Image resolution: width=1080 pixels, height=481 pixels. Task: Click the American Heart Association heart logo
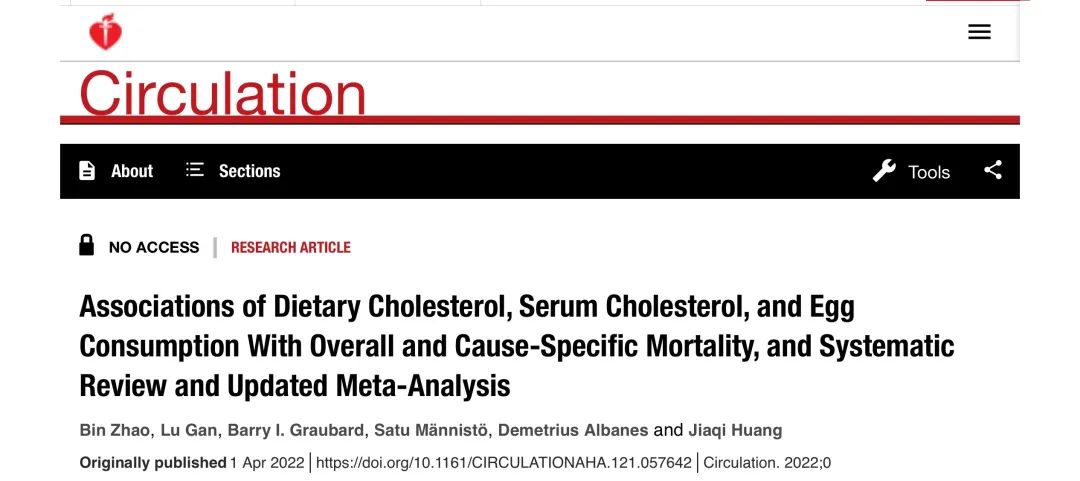(105, 32)
